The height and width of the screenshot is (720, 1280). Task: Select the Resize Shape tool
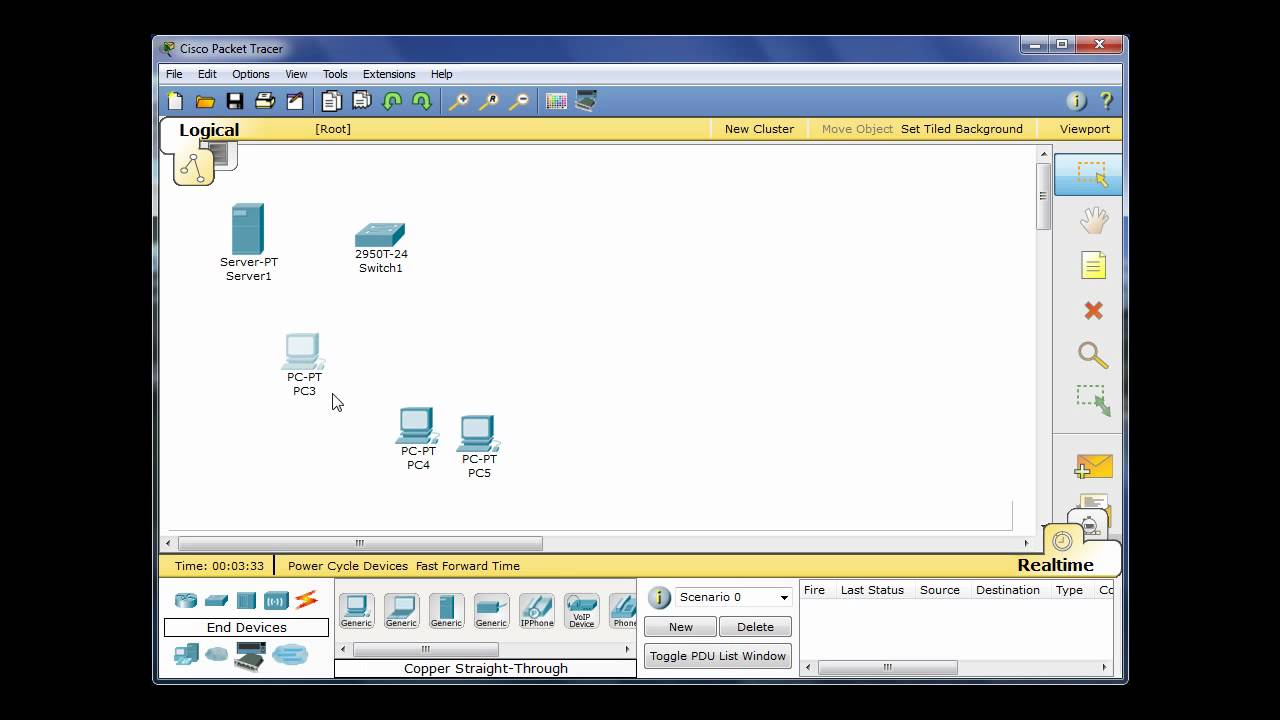(1093, 400)
